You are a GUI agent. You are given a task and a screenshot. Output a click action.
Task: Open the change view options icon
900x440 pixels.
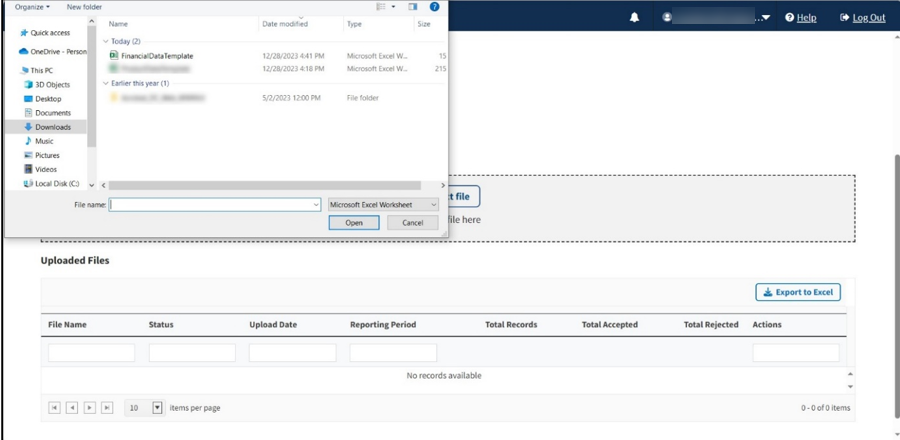pyautogui.click(x=381, y=7)
